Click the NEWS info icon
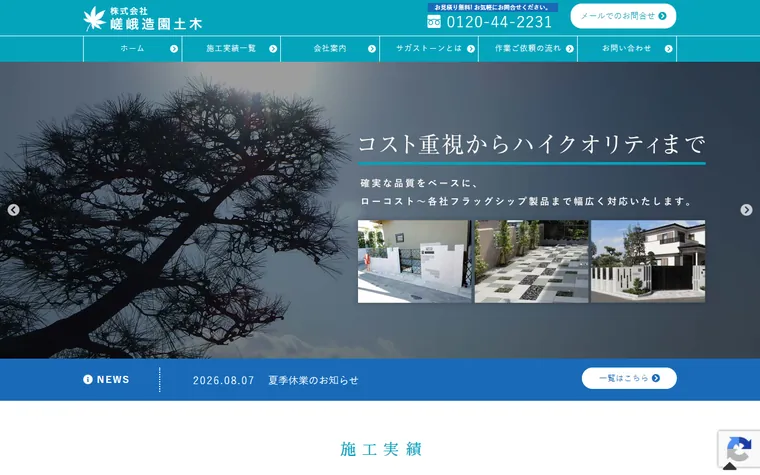The width and height of the screenshot is (760, 475). coord(88,380)
